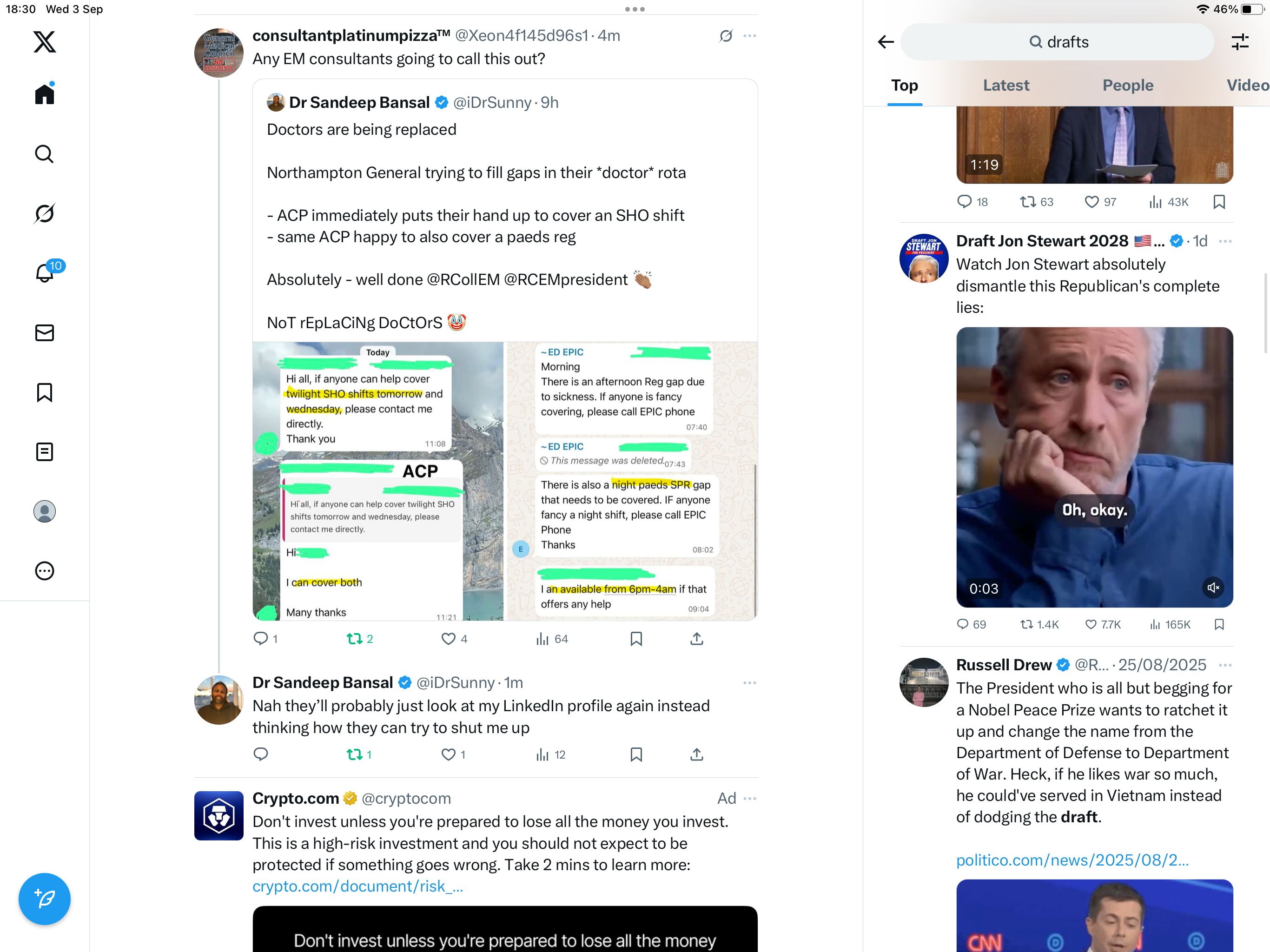
Task: Unmute the Jon Stewart video
Action: point(1213,588)
